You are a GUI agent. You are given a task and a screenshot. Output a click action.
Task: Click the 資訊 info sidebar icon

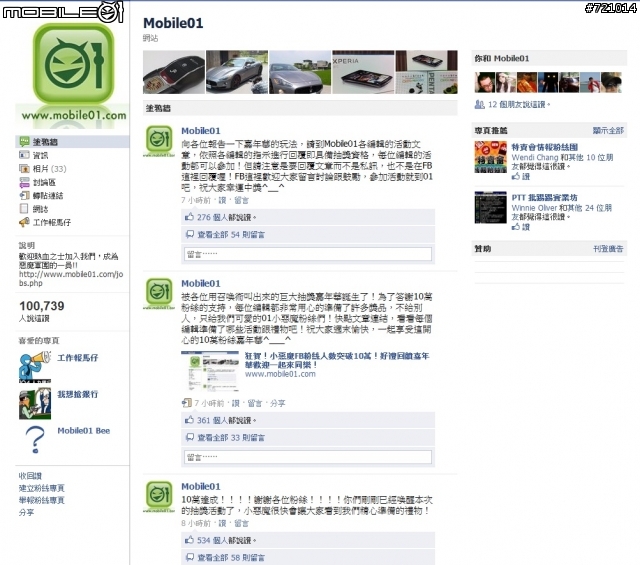24,155
